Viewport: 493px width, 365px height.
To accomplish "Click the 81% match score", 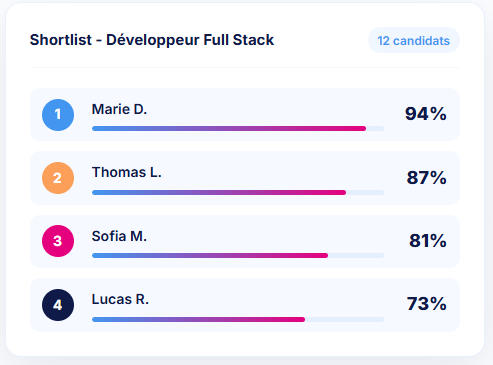I will (428, 240).
